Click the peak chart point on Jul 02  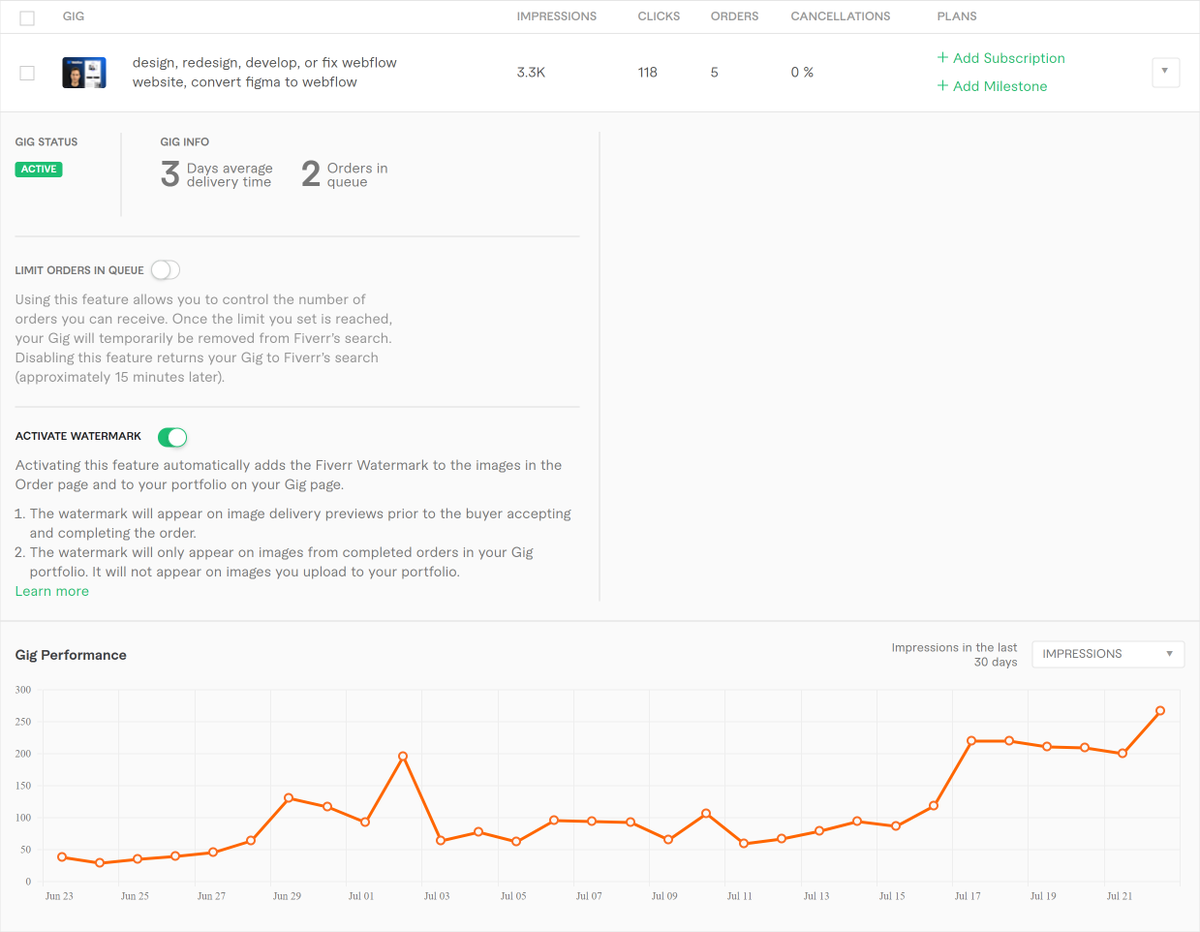403,756
